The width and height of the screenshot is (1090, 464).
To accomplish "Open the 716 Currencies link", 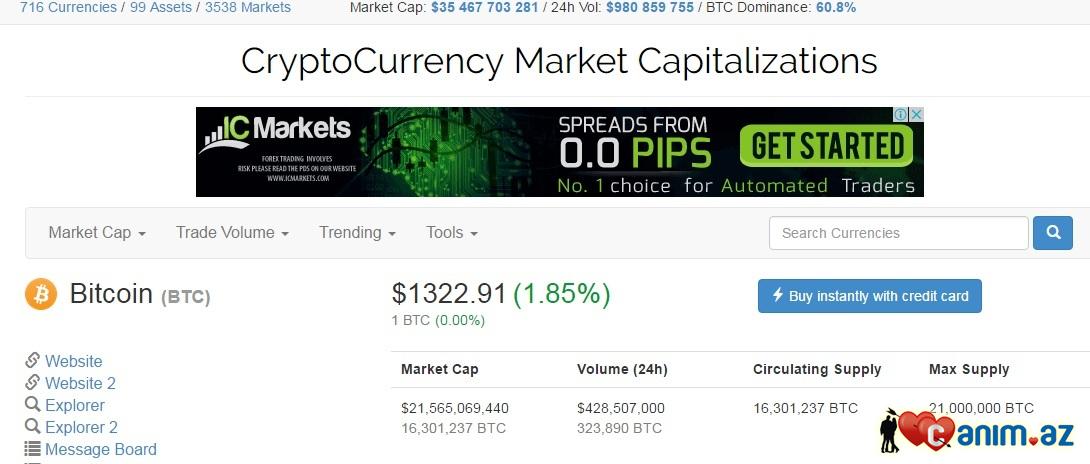I will click(69, 8).
